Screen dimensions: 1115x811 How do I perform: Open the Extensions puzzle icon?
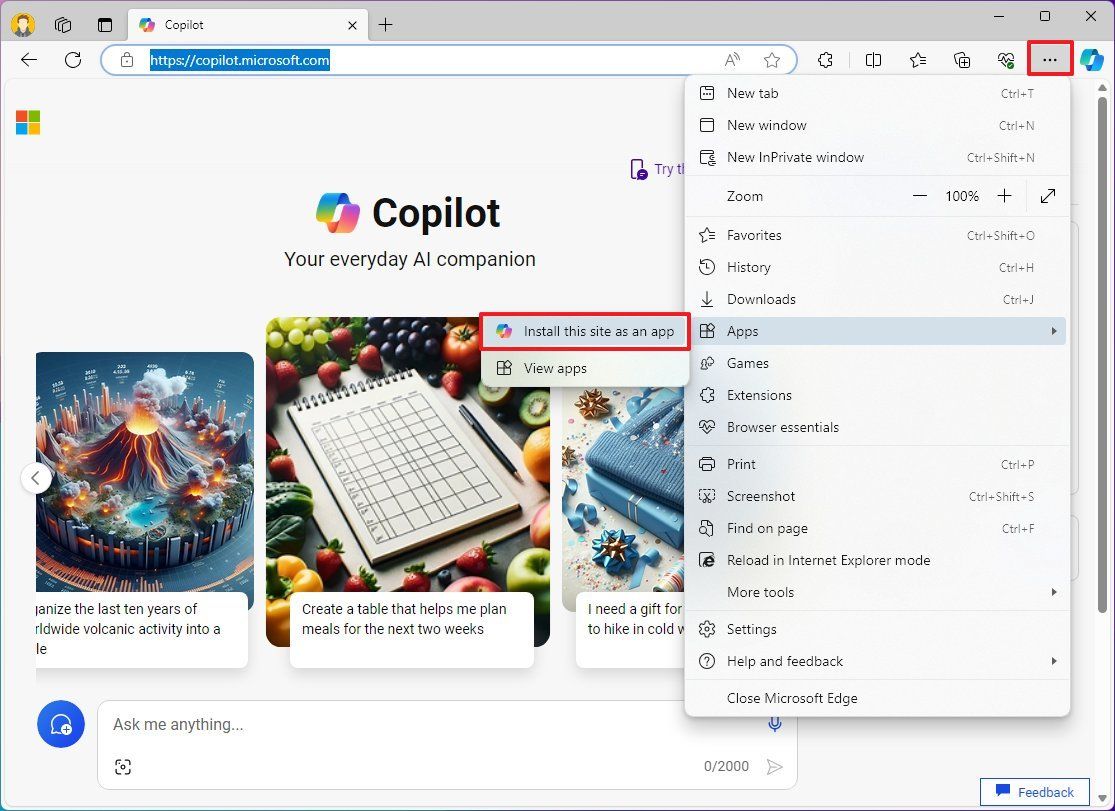825,60
